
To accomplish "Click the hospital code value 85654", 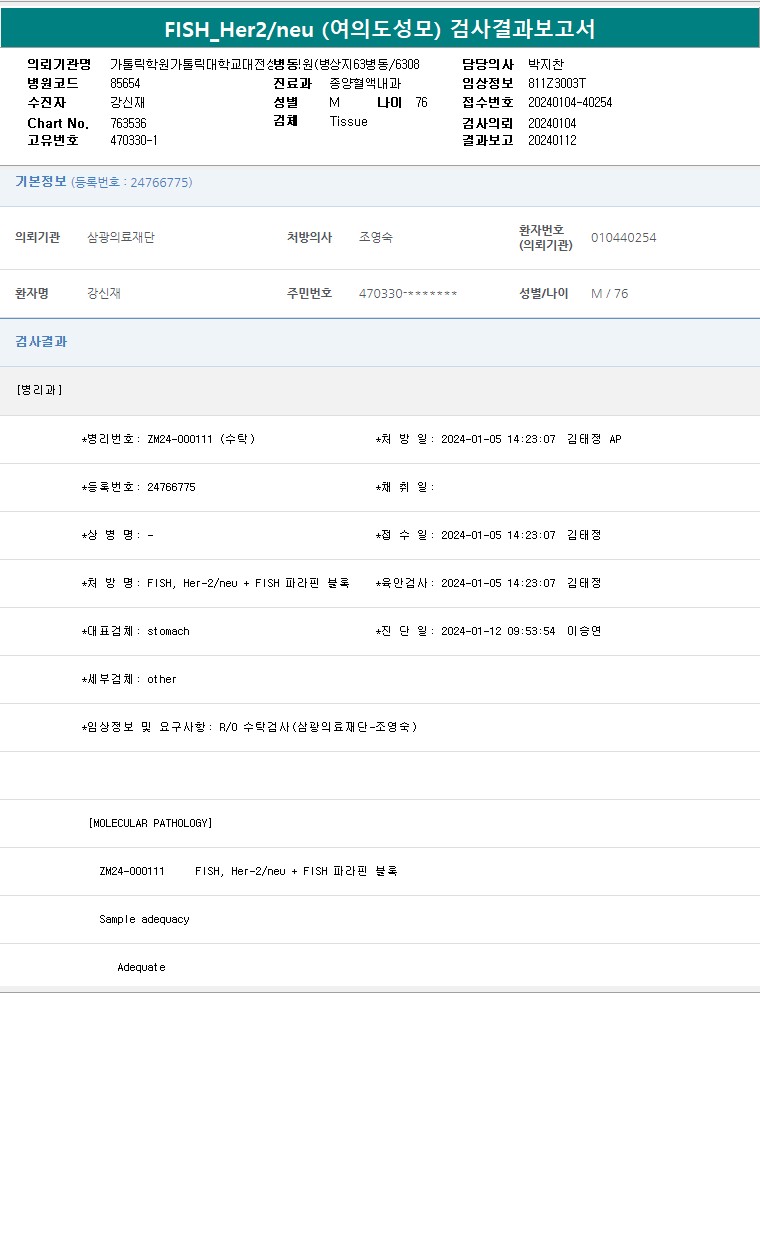I will (125, 84).
